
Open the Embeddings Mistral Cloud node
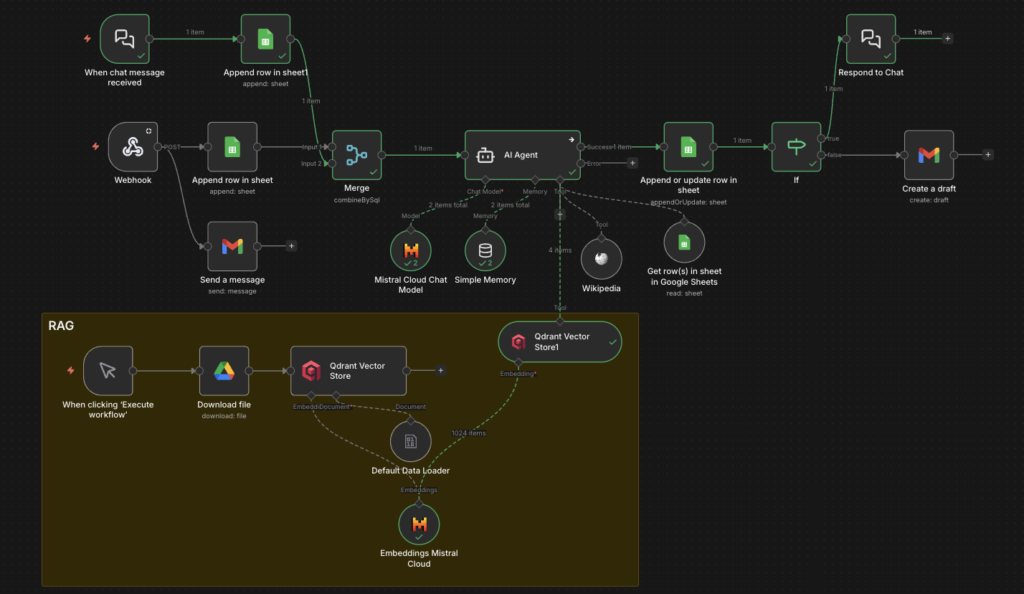(418, 524)
